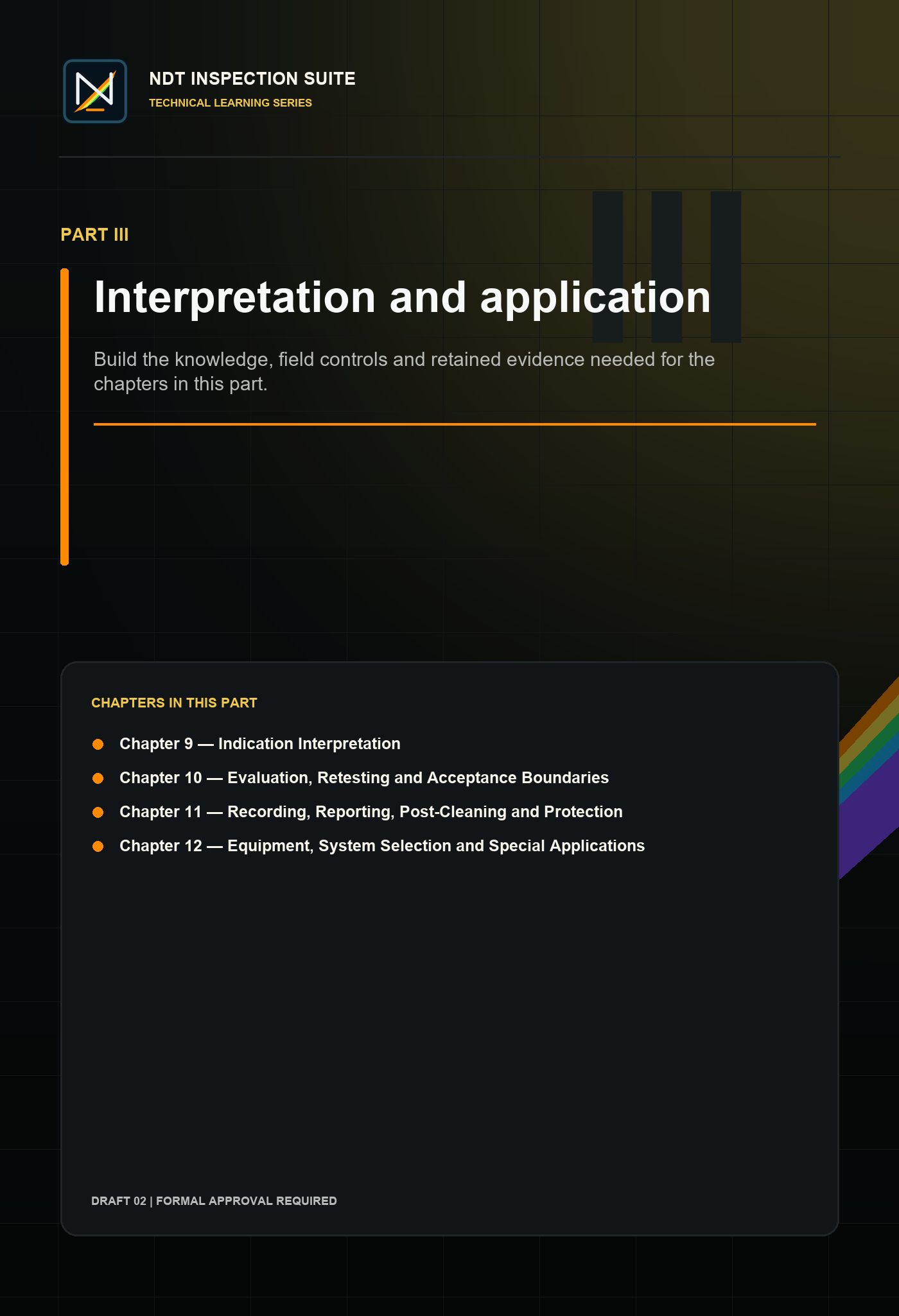
Task: Click the orange bullet beside Chapter 11
Action: tap(98, 812)
